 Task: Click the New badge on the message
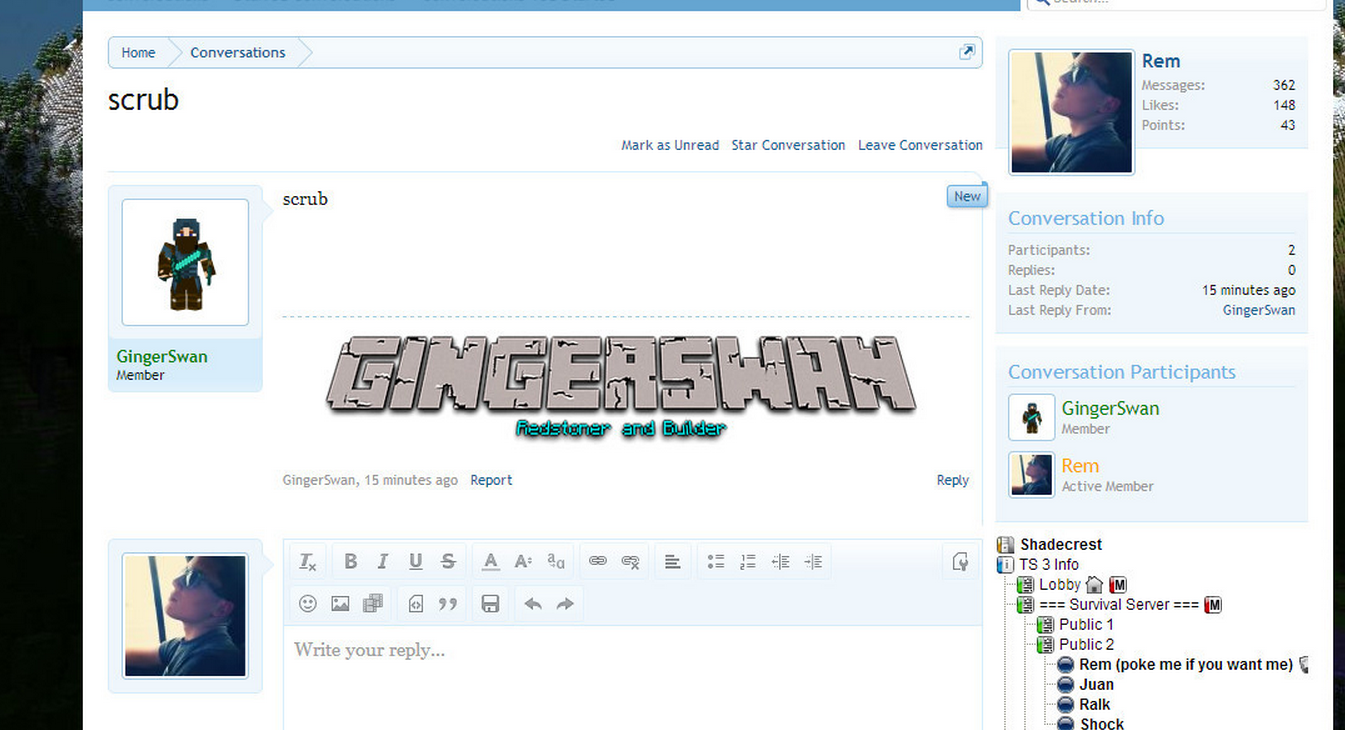pos(967,196)
